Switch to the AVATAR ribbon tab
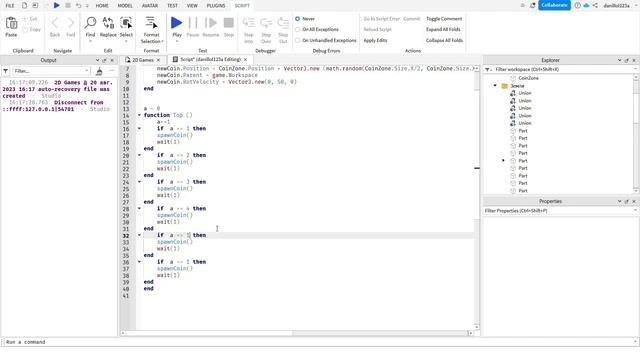Screen dimensions: 640x360 tap(150, 6)
